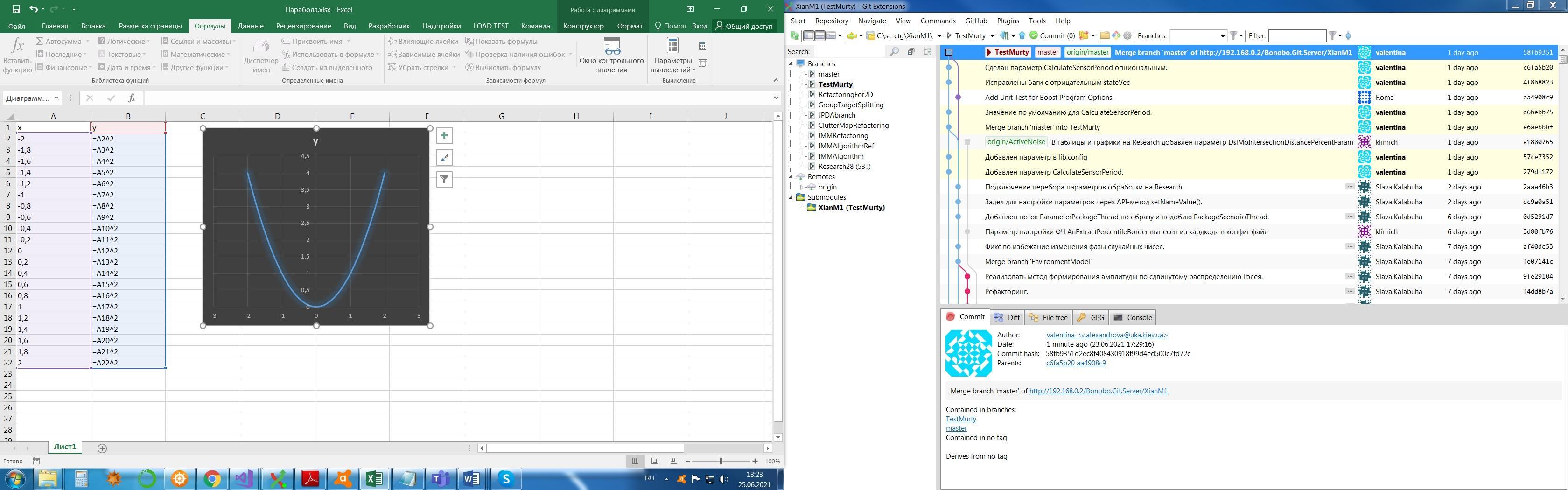Toggle the collapsed commit-info layout button in Git Extensions toolbar
1568x490 pixels.
(x=832, y=36)
